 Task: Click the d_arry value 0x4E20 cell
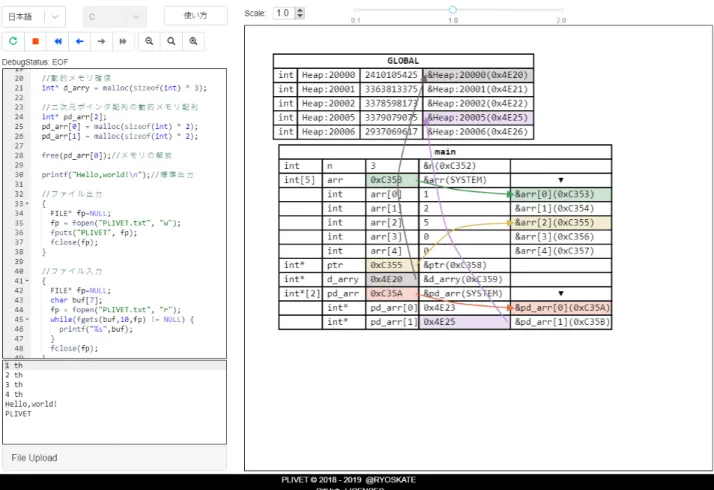(392, 279)
